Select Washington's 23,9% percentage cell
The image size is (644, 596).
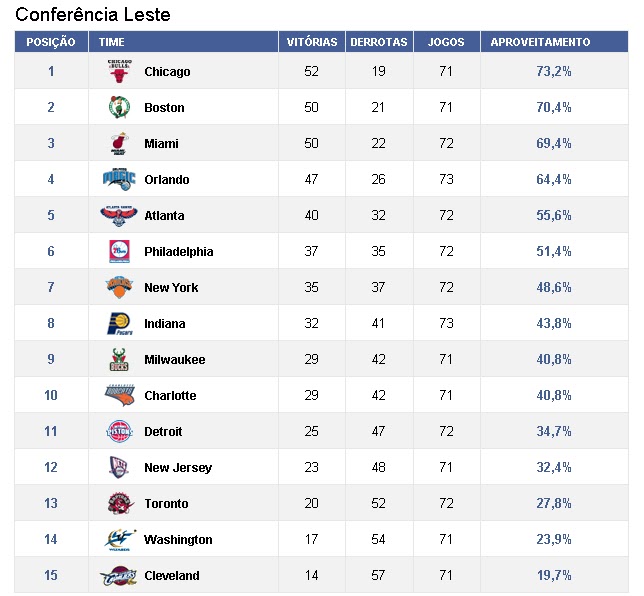coord(554,539)
